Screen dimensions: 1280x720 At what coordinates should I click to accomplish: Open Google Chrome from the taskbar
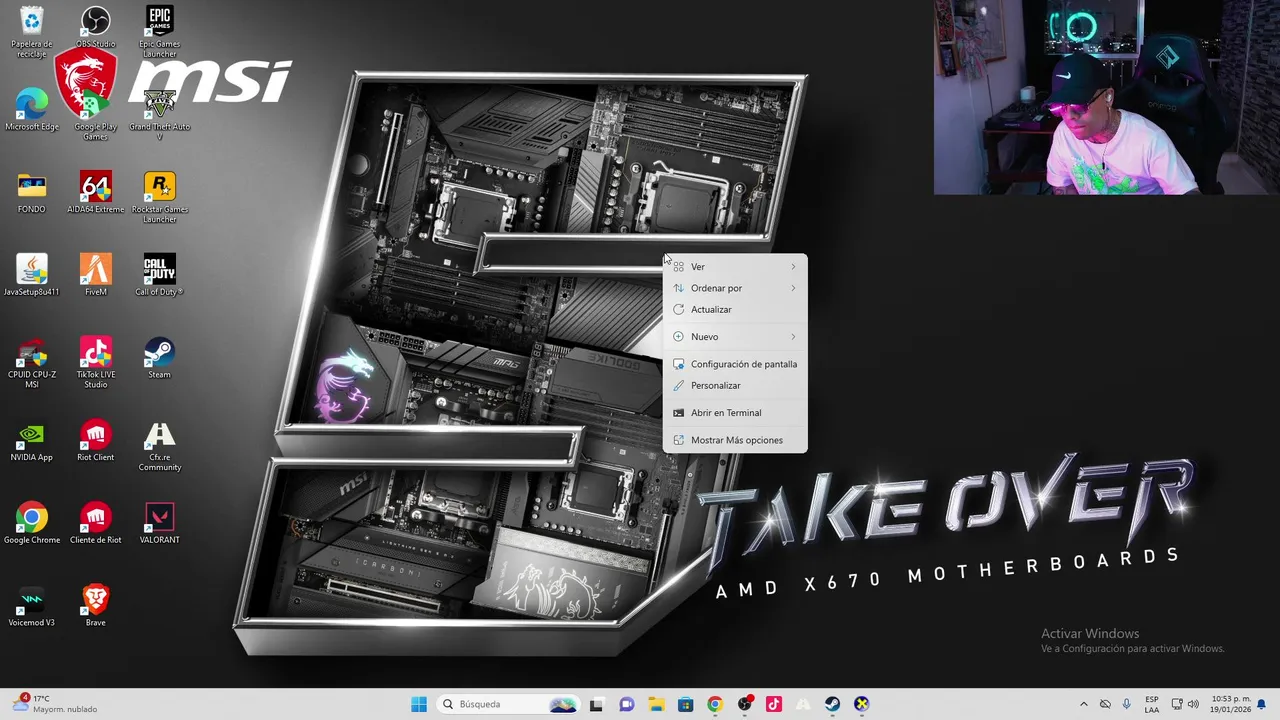click(x=714, y=704)
